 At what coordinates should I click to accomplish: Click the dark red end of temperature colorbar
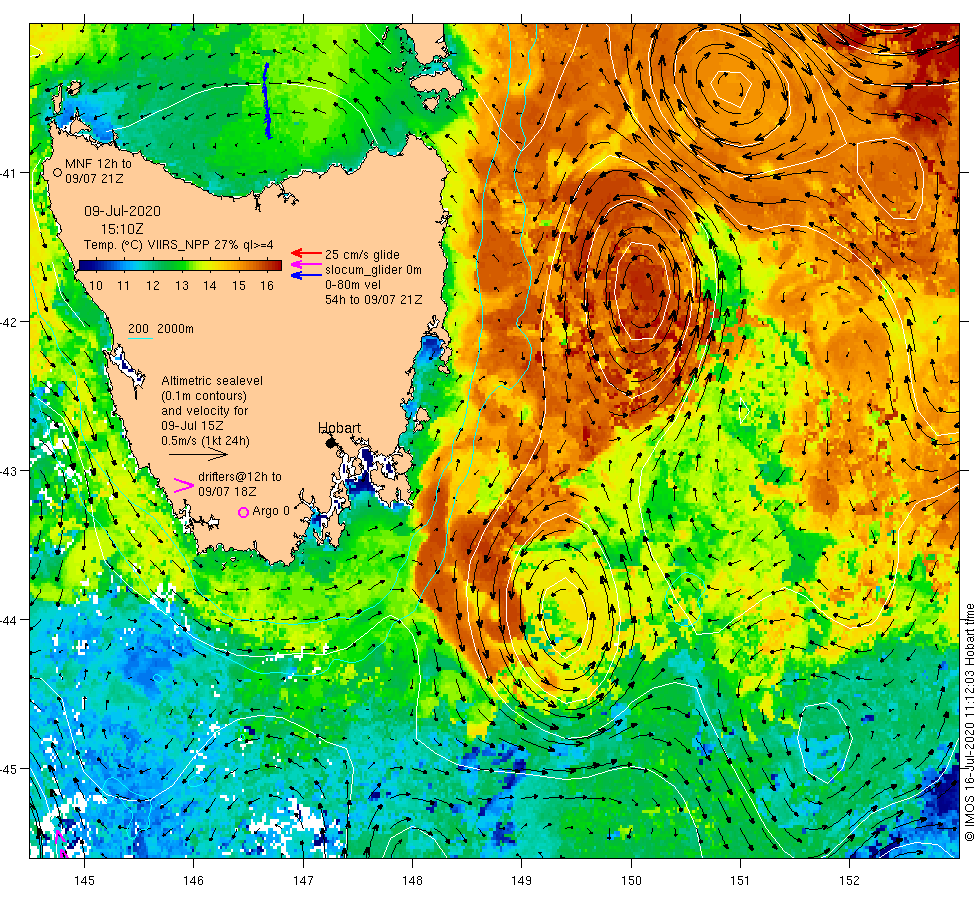(276, 266)
